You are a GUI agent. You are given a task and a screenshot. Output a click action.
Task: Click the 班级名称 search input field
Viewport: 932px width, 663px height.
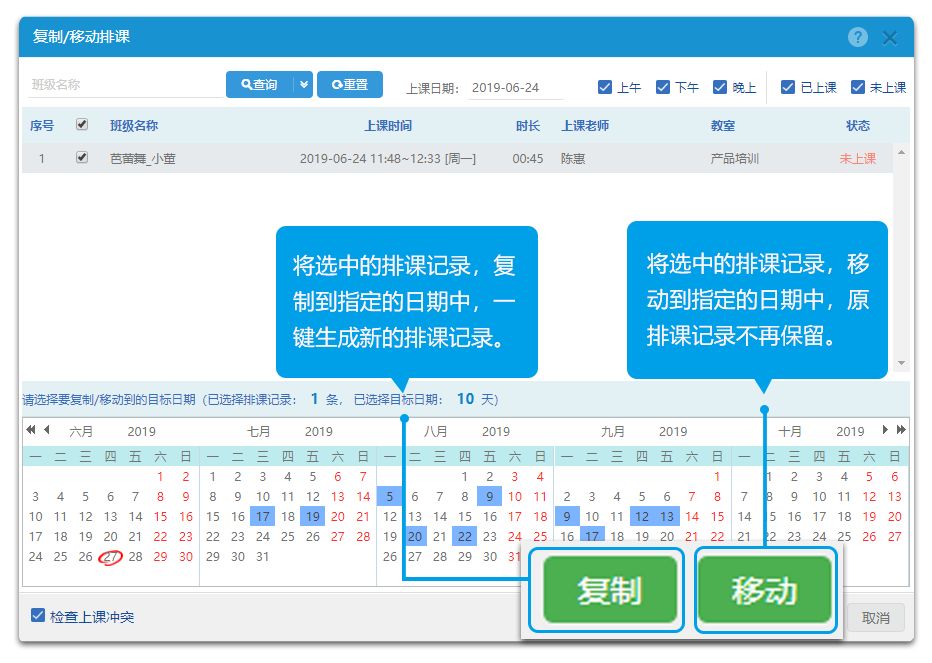125,86
